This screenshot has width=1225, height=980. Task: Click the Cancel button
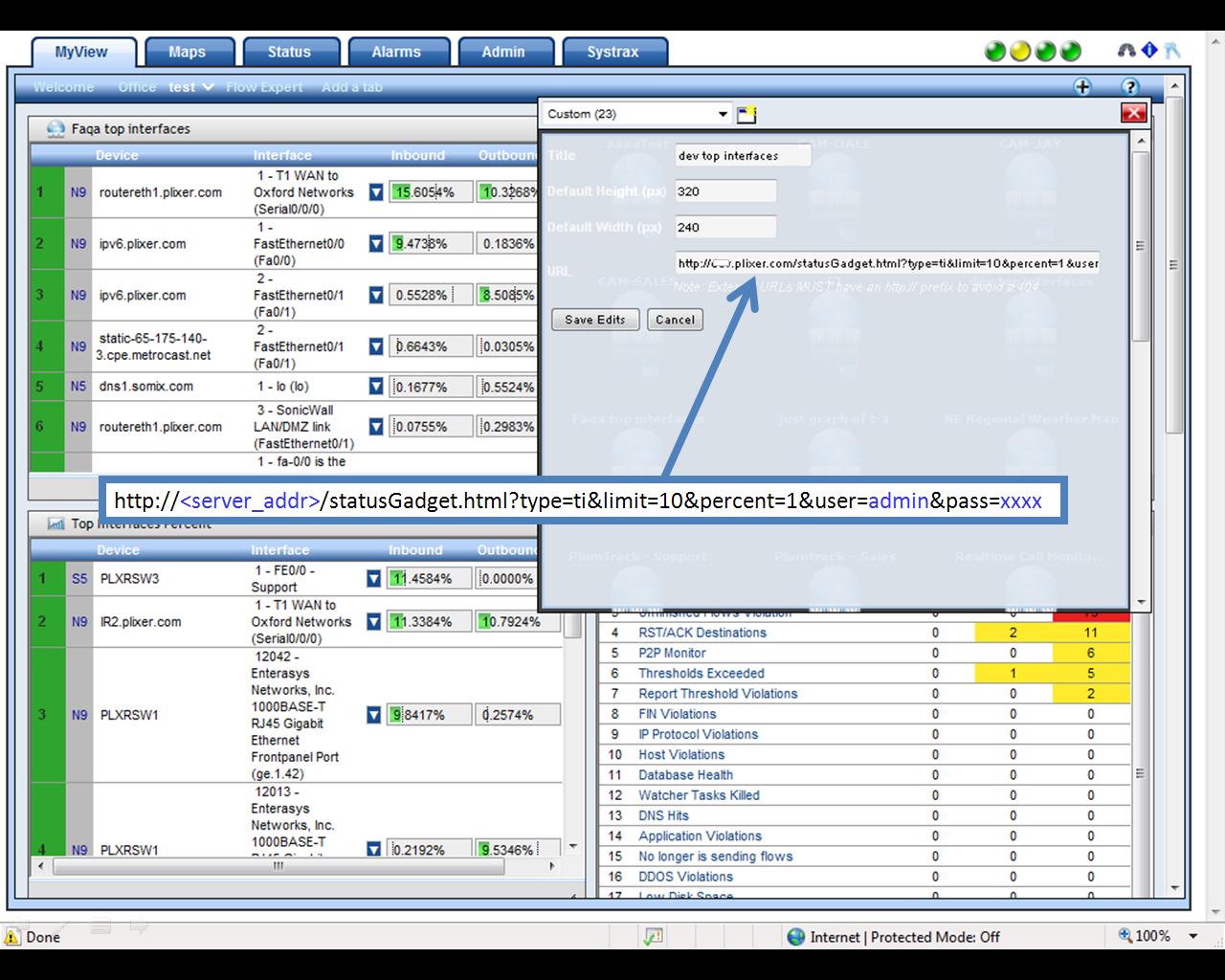point(675,320)
